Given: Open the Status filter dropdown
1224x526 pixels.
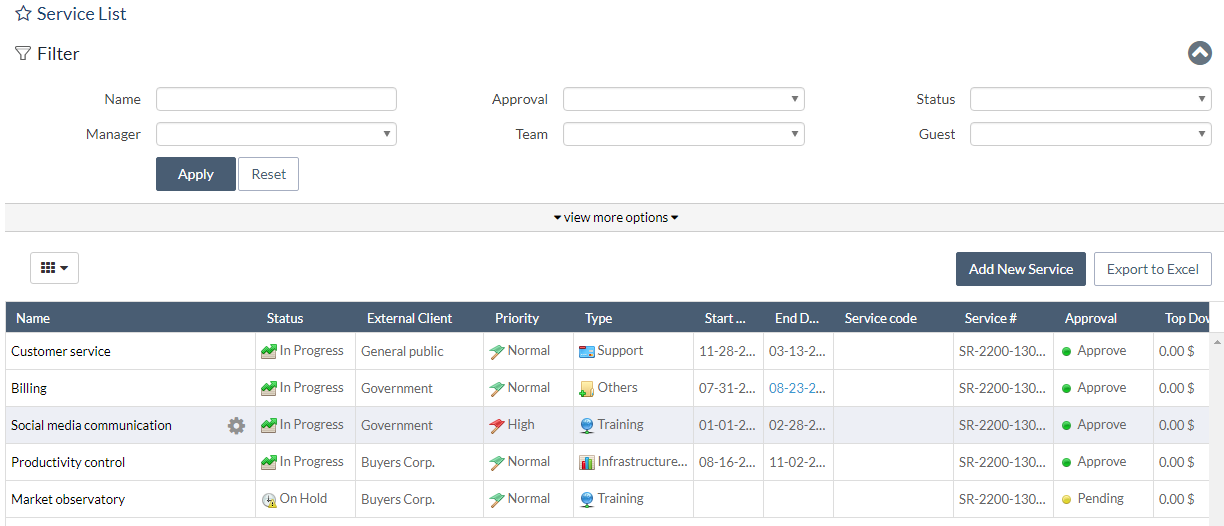Looking at the screenshot, I should (1091, 99).
